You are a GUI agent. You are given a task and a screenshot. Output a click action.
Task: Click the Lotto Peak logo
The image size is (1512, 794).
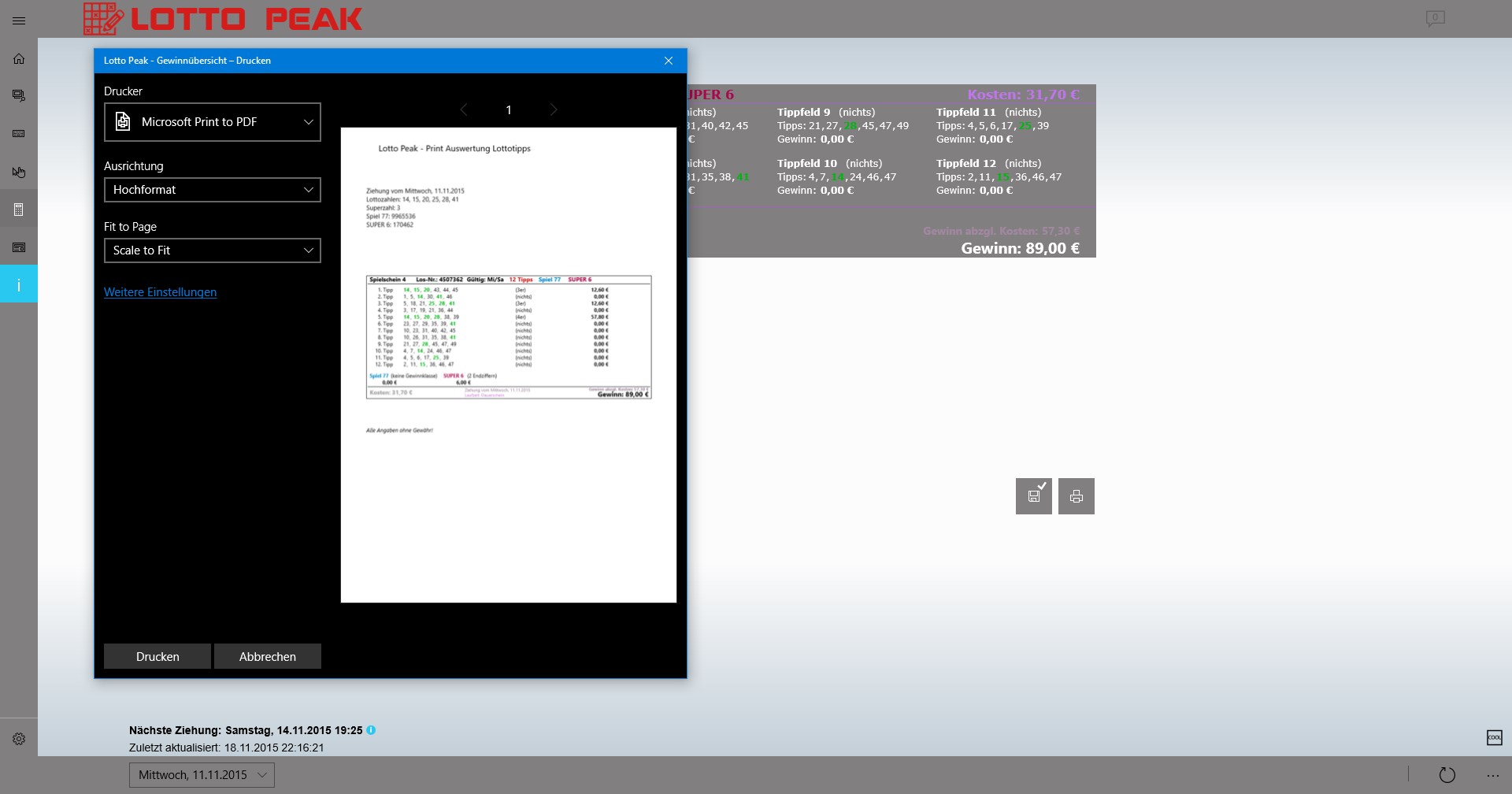pyautogui.click(x=223, y=19)
